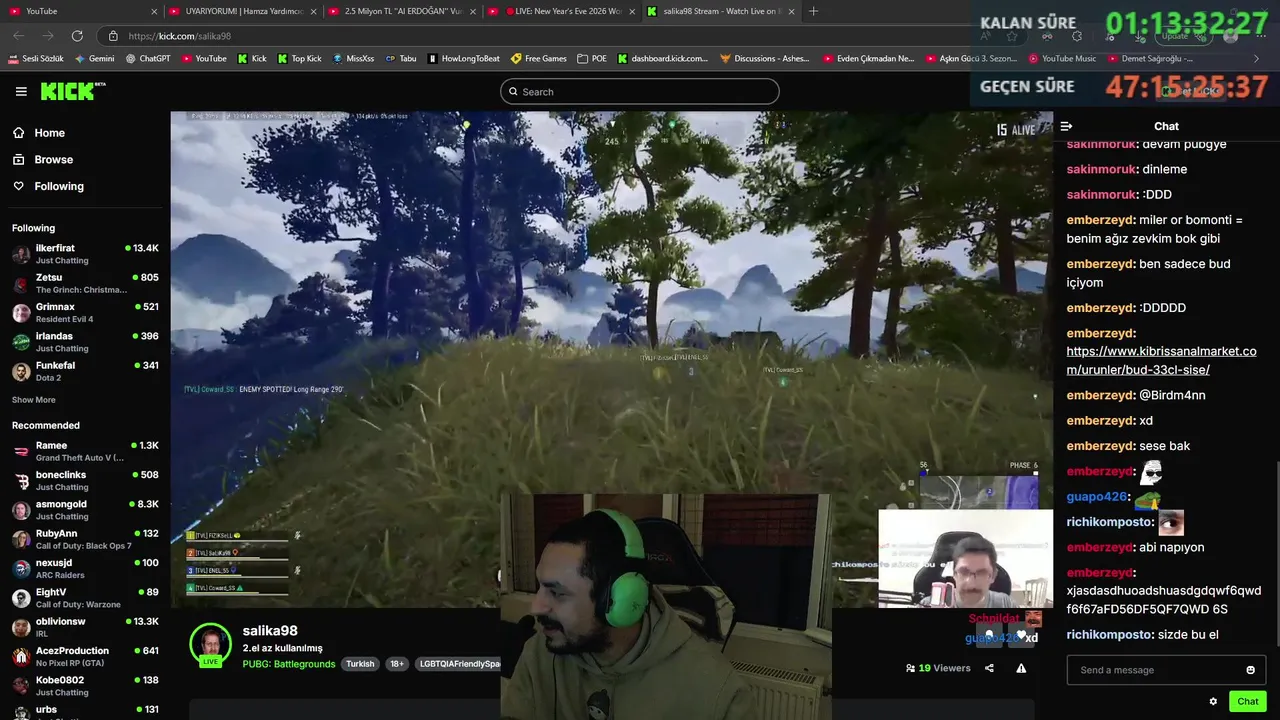1280x720 pixels.
Task: Open the ChatGPT bookmark
Action: coord(148,59)
